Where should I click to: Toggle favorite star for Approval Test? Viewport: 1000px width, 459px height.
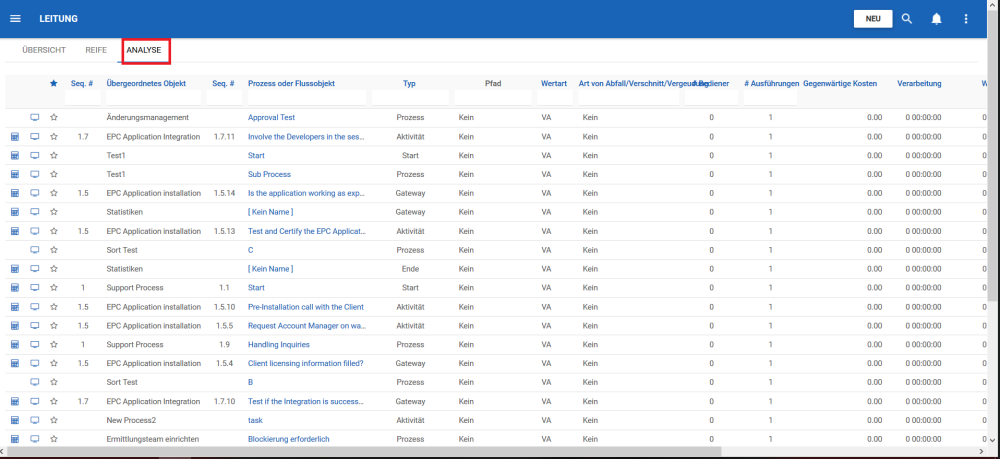click(54, 118)
